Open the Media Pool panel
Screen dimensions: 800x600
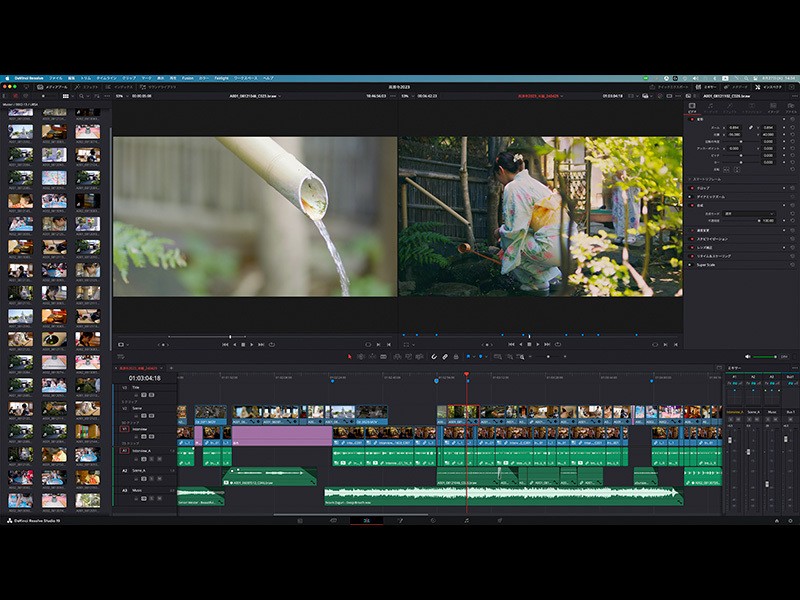coord(52,87)
